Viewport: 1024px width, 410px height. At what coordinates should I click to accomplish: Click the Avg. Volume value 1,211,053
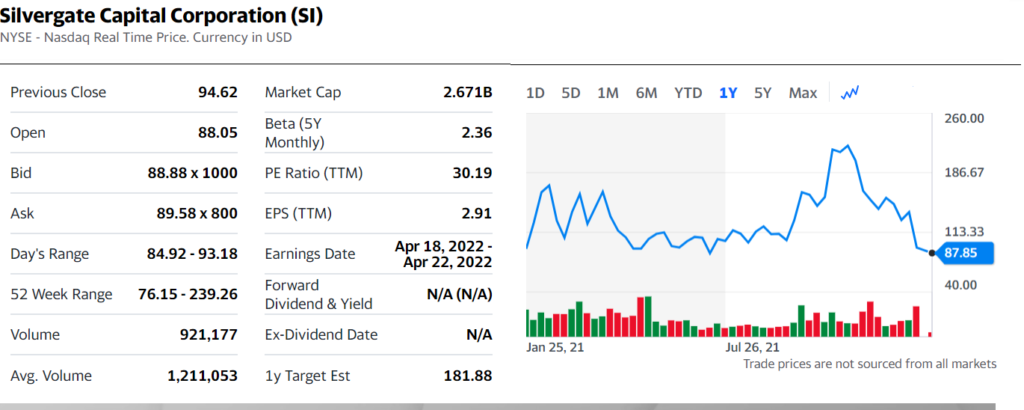coord(202,375)
